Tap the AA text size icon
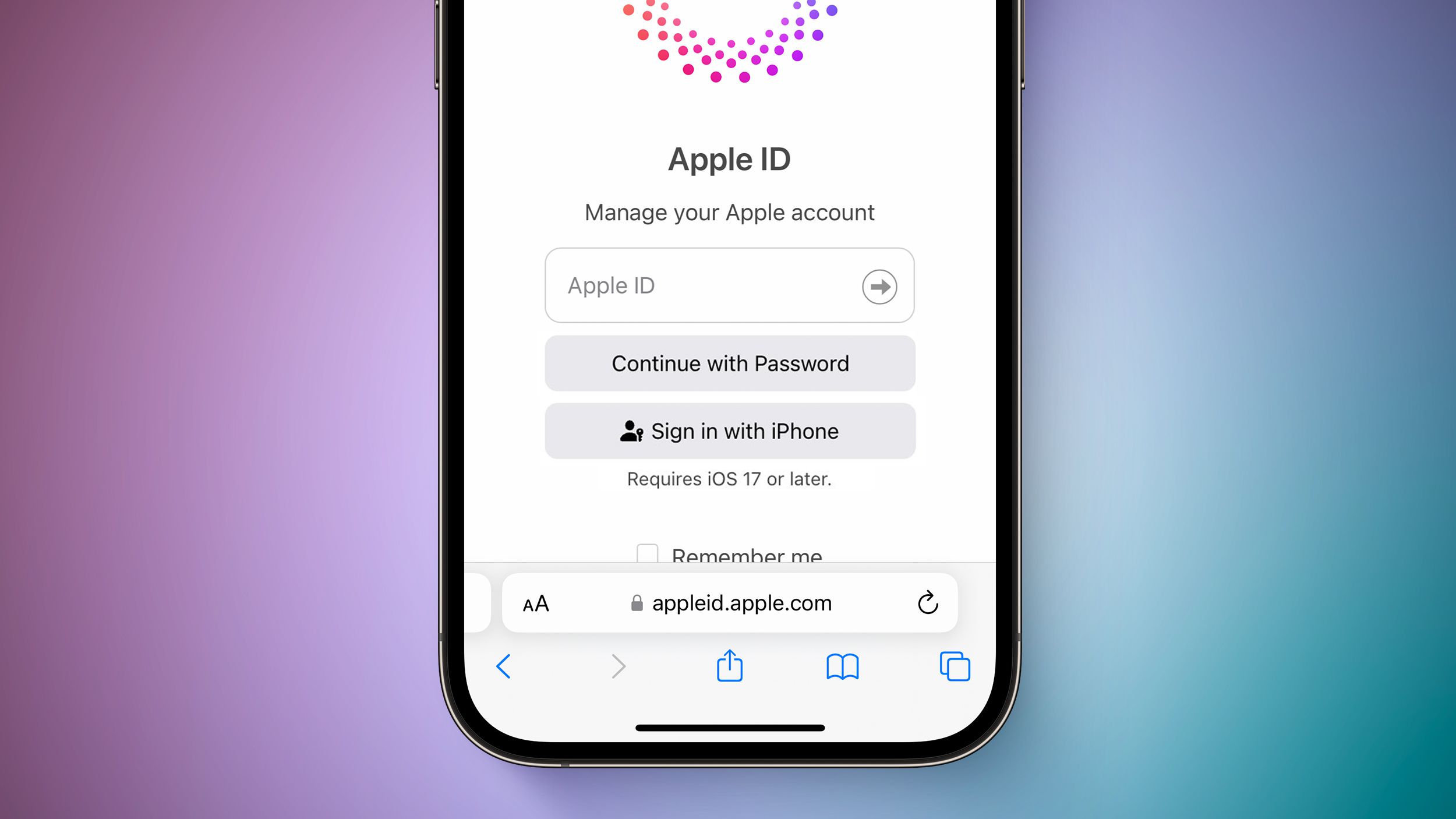 (536, 603)
